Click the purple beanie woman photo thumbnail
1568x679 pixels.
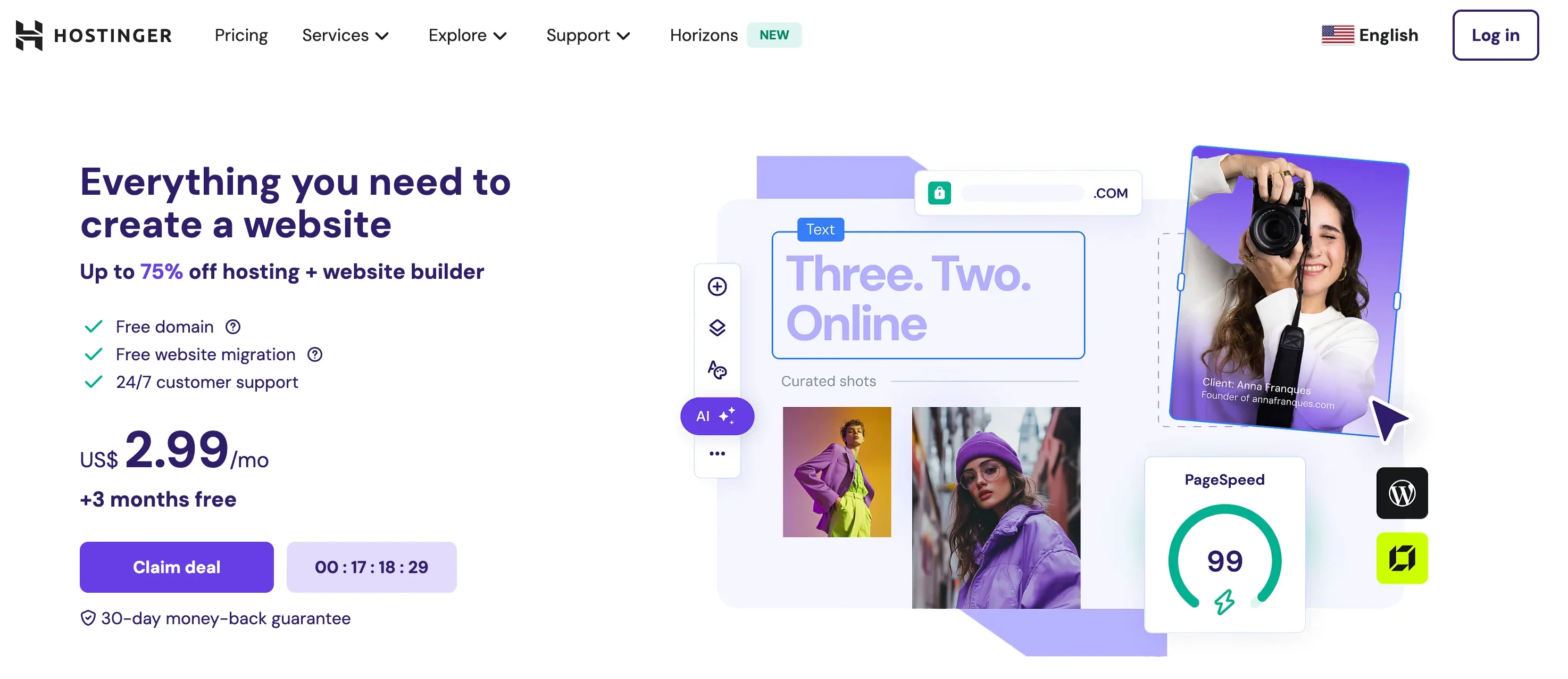click(996, 508)
